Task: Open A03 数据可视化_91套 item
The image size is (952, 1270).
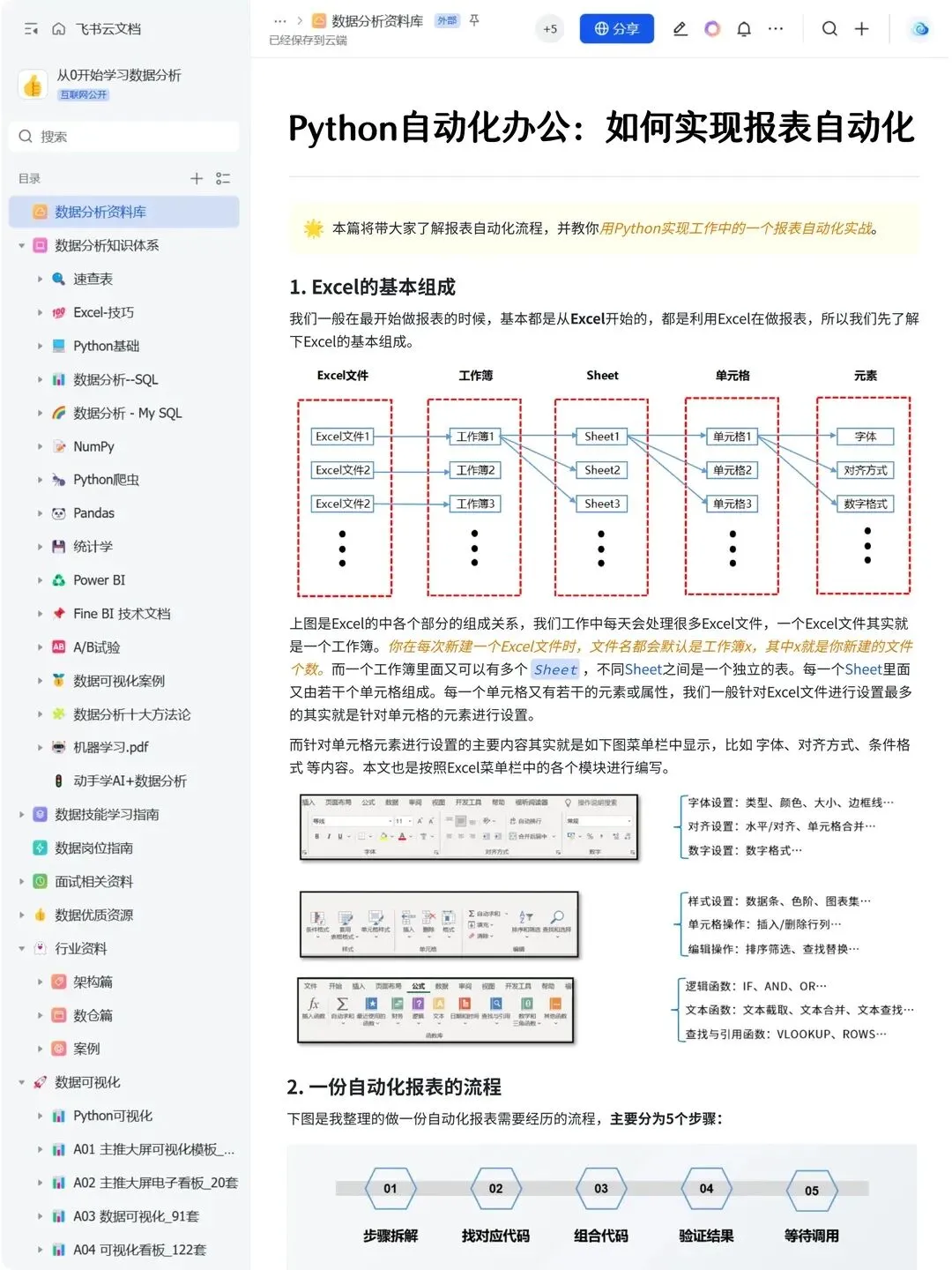Action: coord(136,1216)
